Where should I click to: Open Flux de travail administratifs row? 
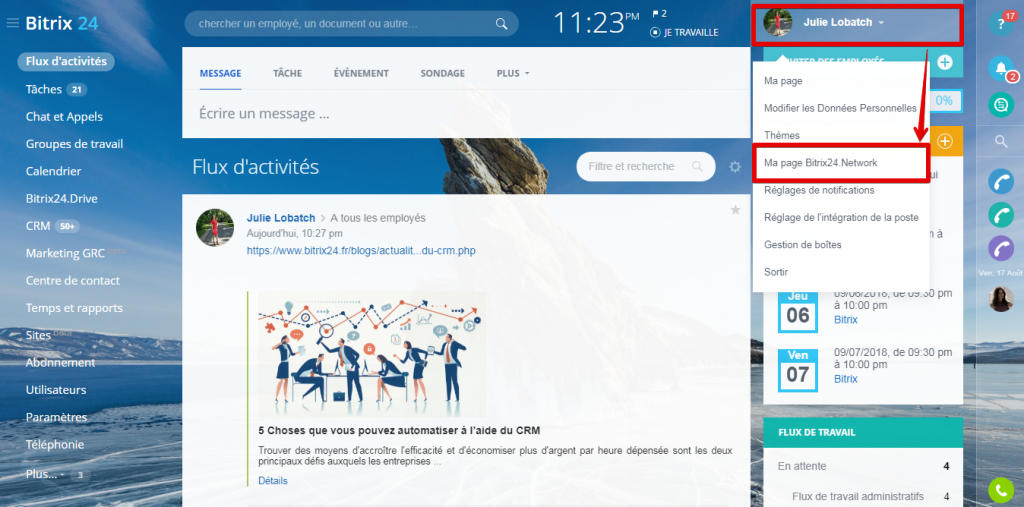(863, 497)
